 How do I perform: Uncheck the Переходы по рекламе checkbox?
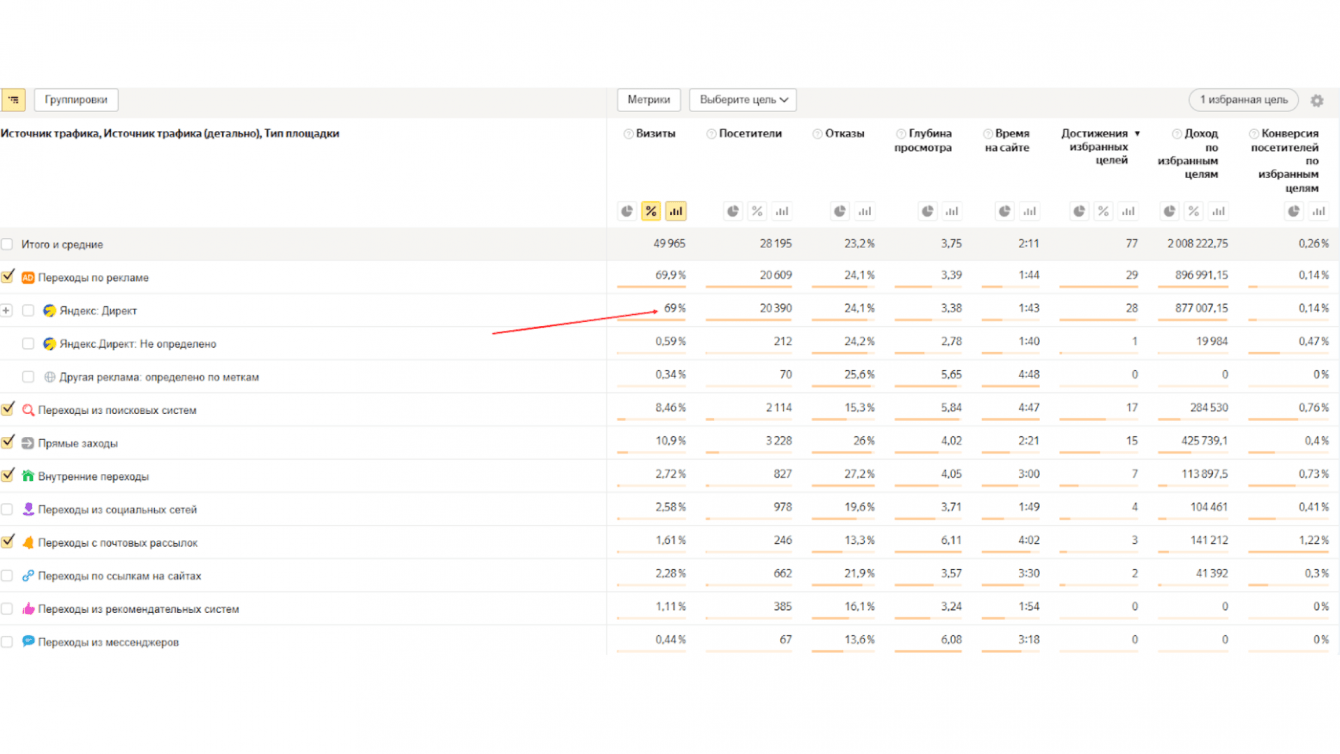(x=8, y=277)
